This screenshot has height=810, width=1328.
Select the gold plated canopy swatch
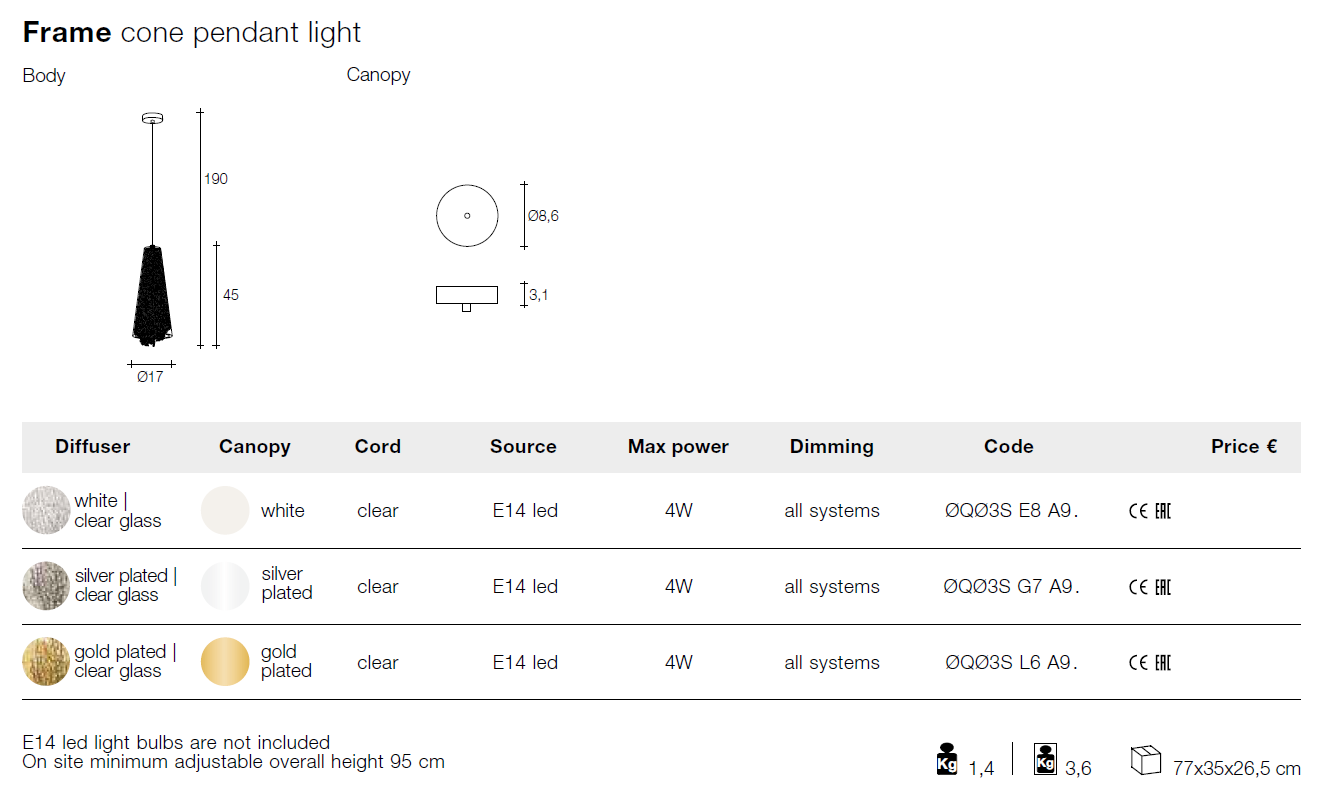click(x=225, y=662)
